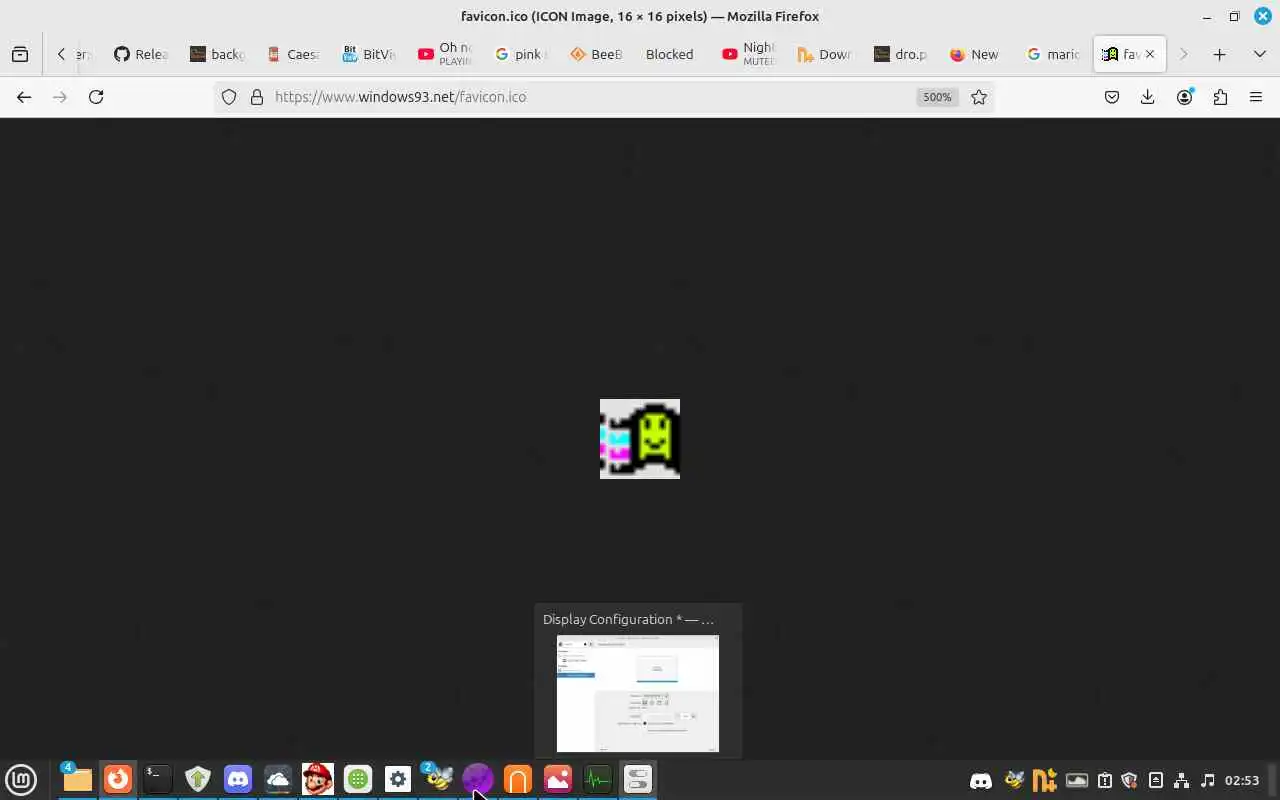1280x800 pixels.
Task: Switch to the Down tab
Action: 825,54
